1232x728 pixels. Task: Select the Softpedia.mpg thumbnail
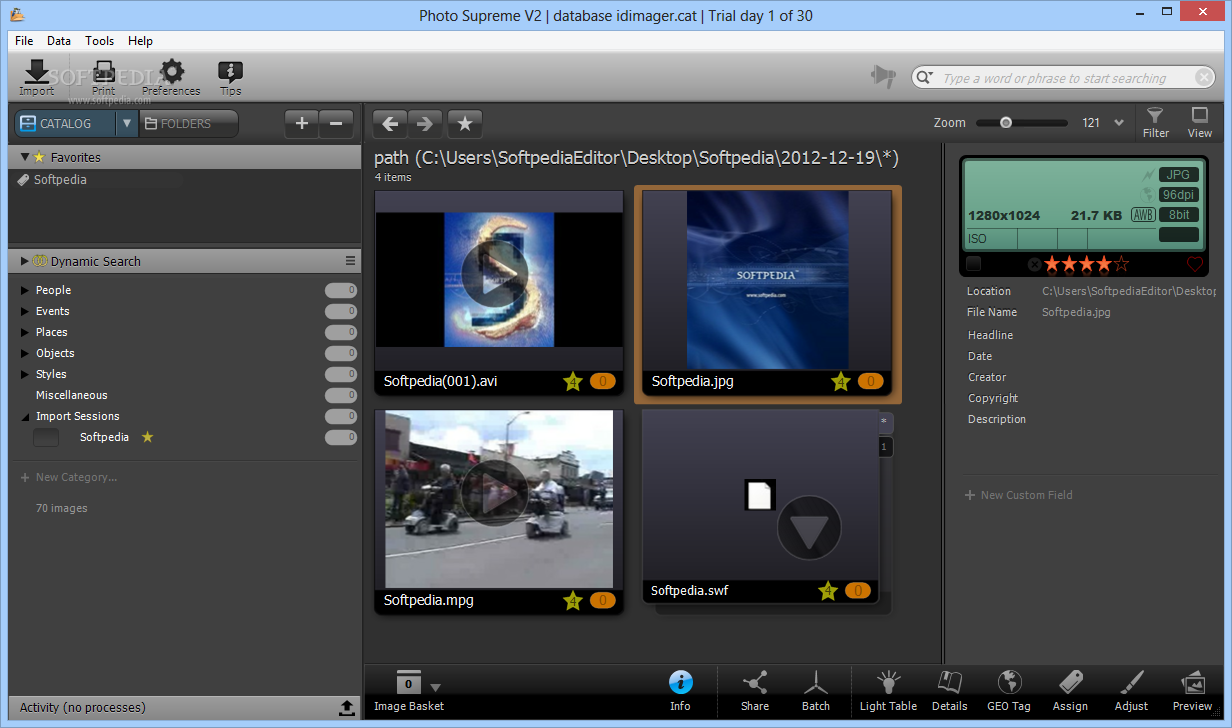(x=499, y=499)
